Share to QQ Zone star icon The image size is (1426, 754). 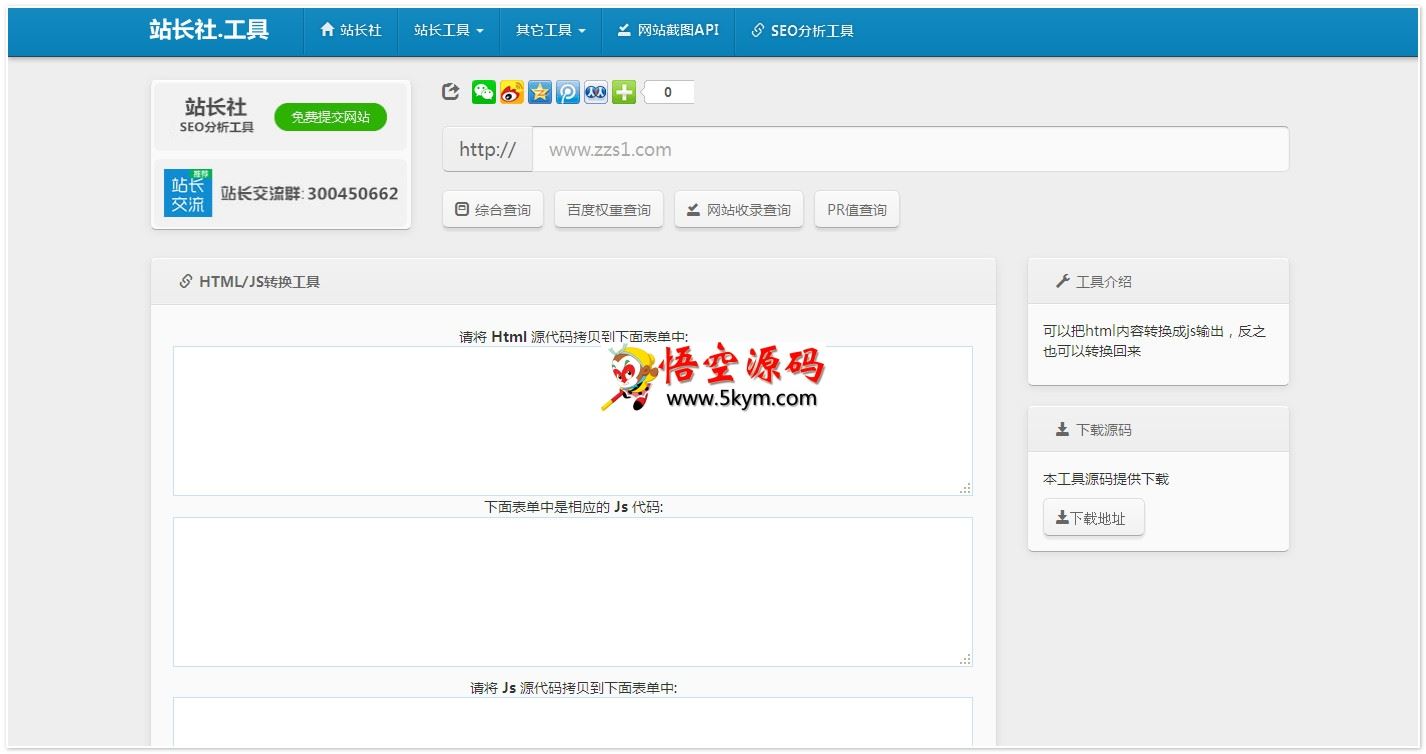click(540, 92)
